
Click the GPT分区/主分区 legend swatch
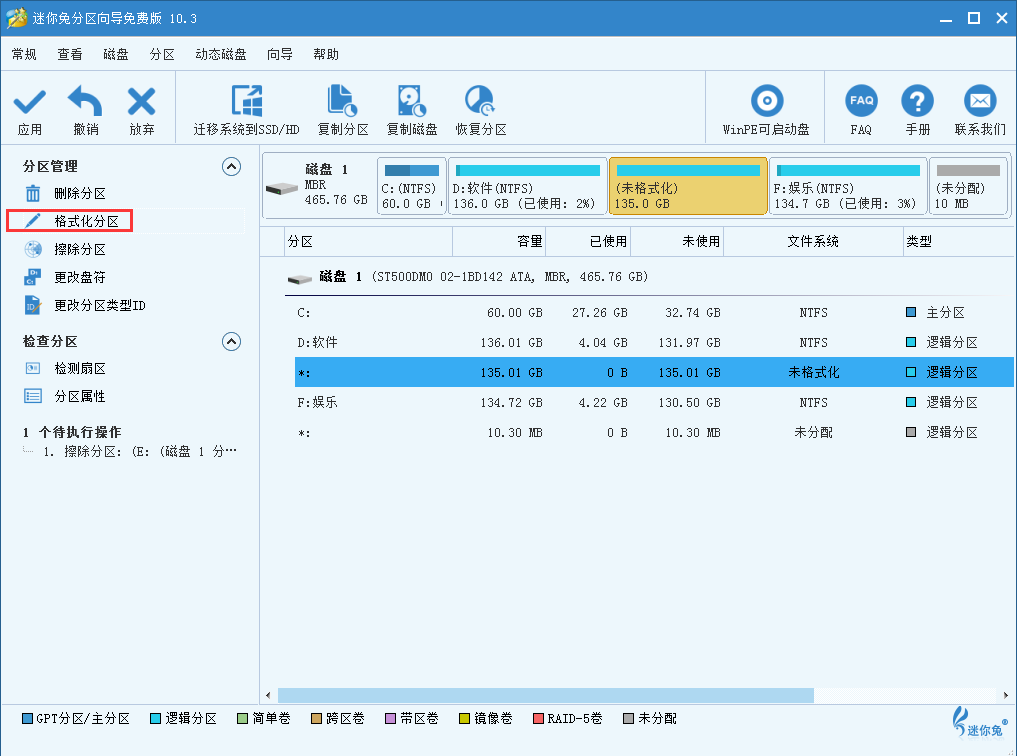[x=27, y=718]
